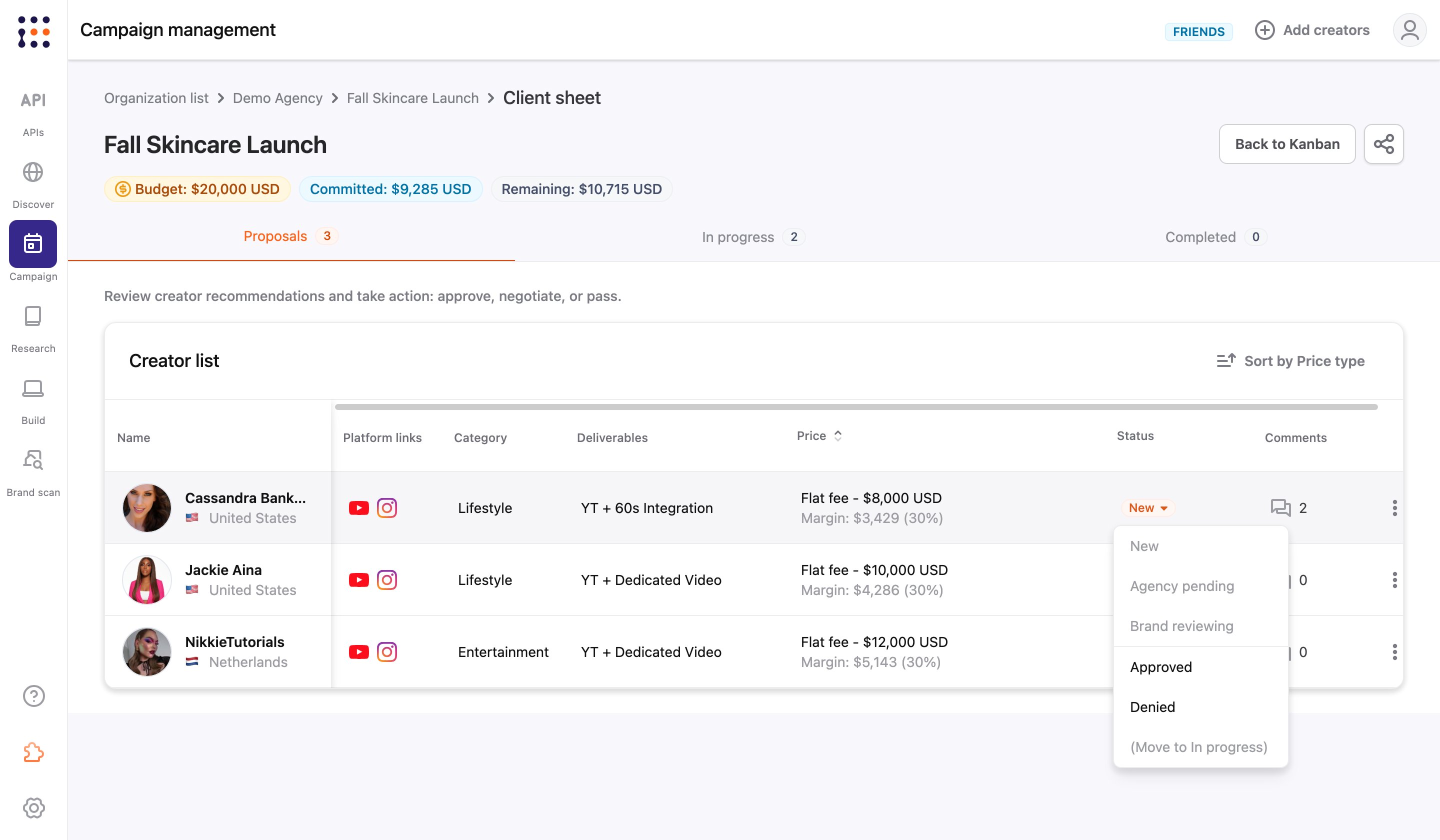
Task: Open the Build laptop icon
Action: [x=33, y=388]
